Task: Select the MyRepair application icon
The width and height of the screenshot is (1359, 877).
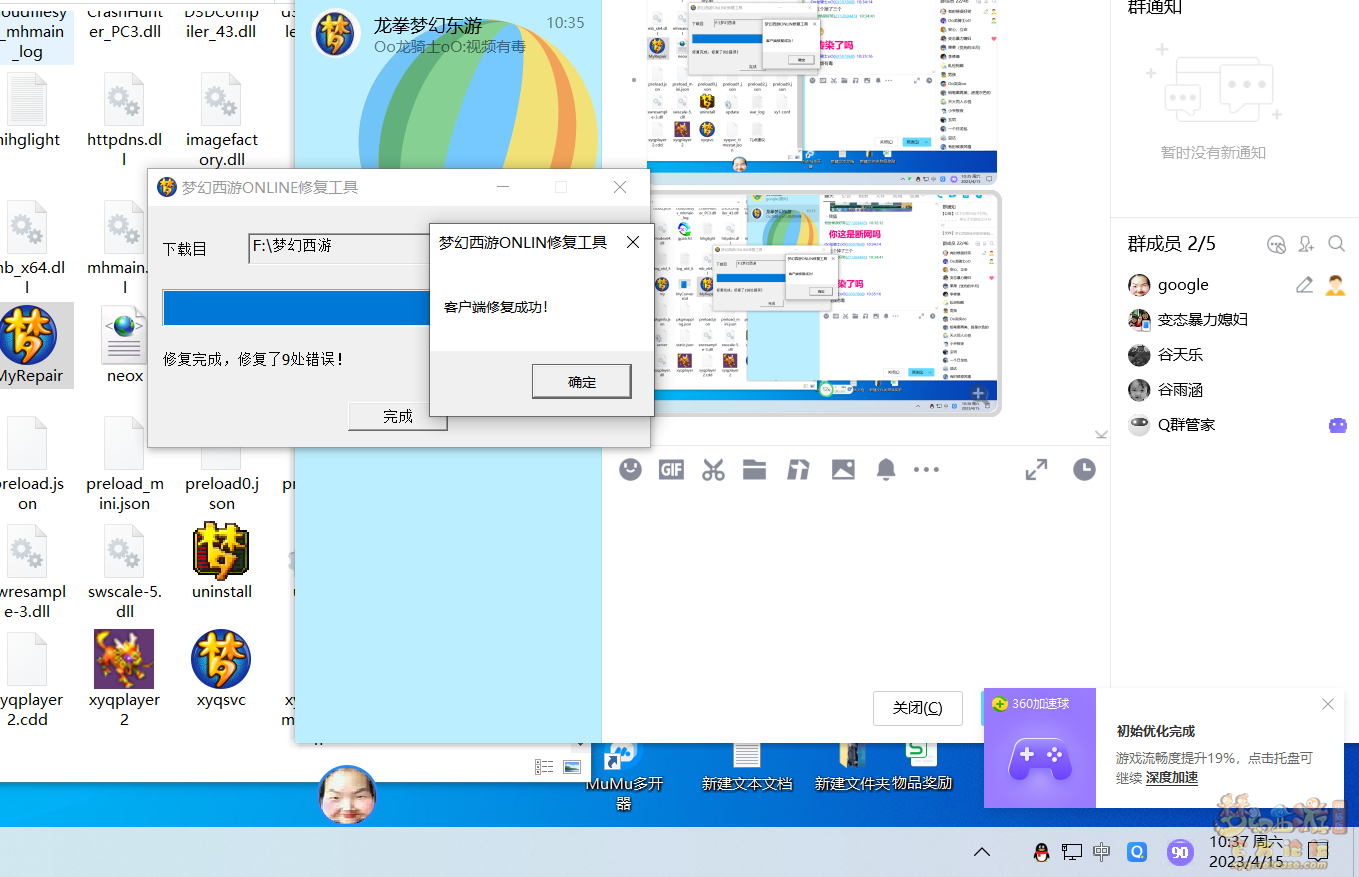Action: [x=30, y=345]
